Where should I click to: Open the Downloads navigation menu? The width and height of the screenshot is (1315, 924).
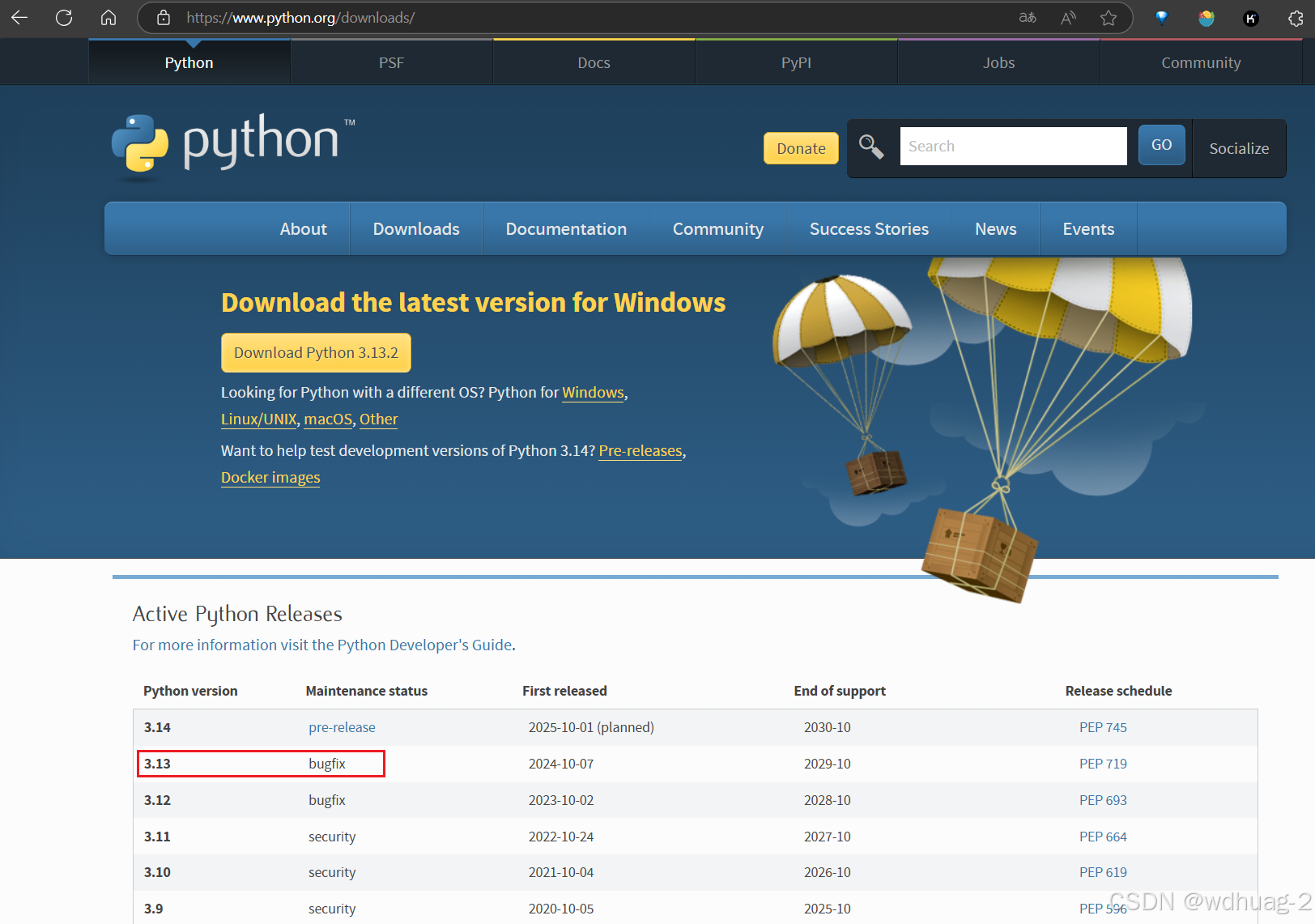coord(416,229)
